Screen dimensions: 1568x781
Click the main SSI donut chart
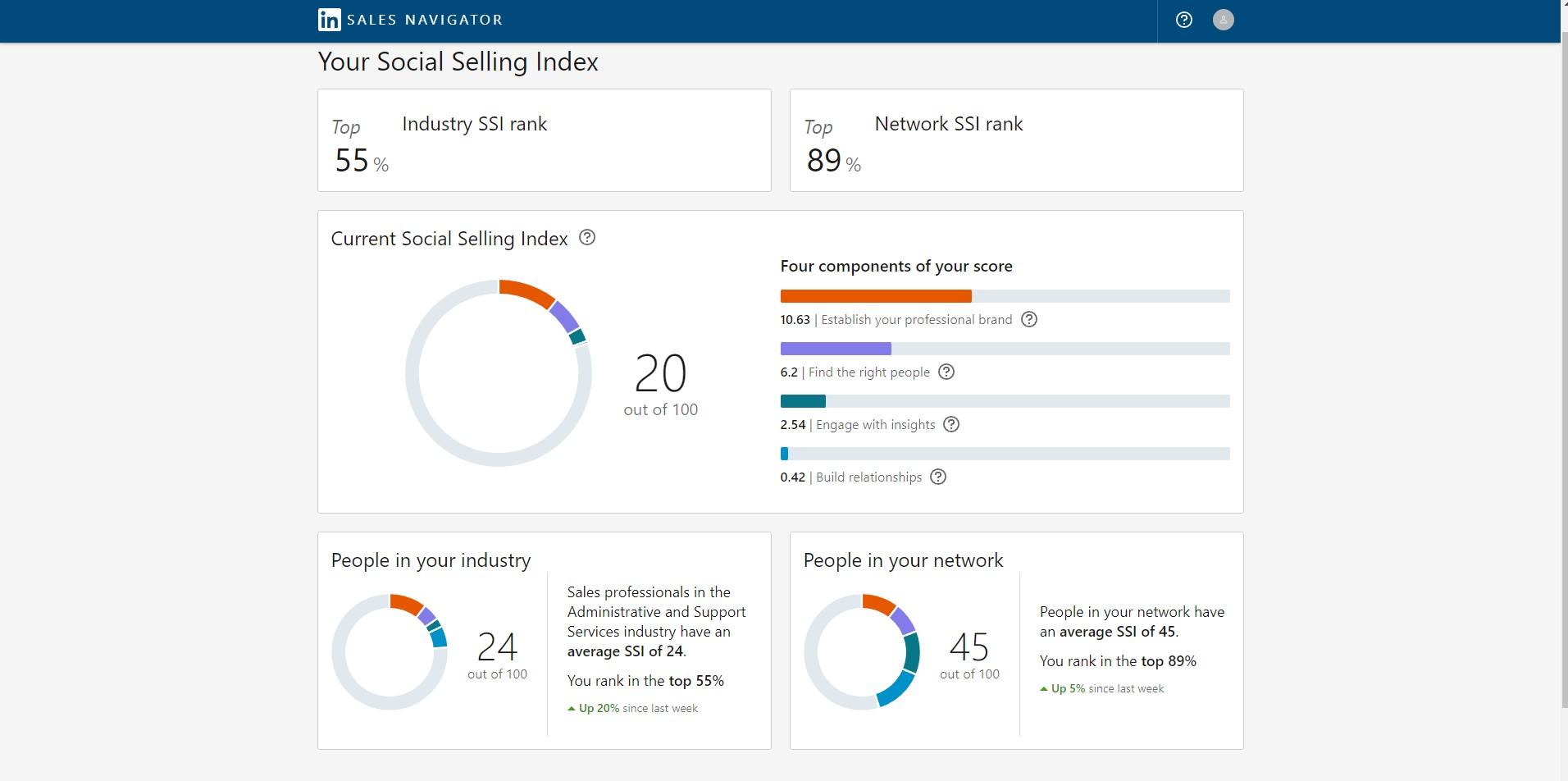(x=499, y=373)
